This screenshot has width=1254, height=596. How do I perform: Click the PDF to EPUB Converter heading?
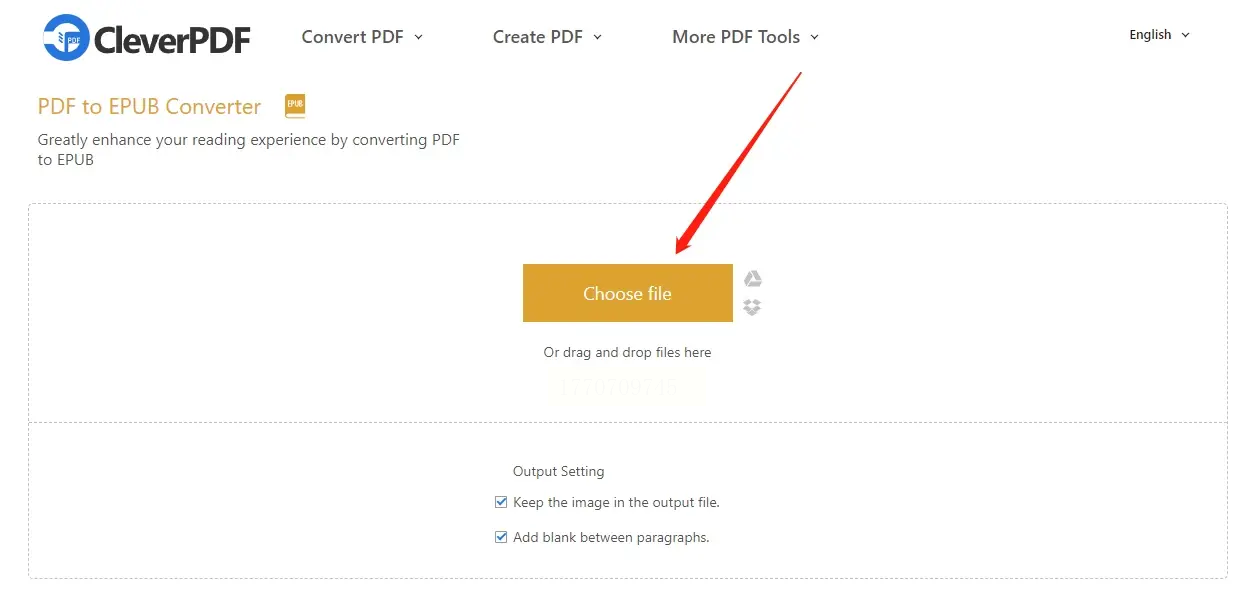tap(149, 107)
